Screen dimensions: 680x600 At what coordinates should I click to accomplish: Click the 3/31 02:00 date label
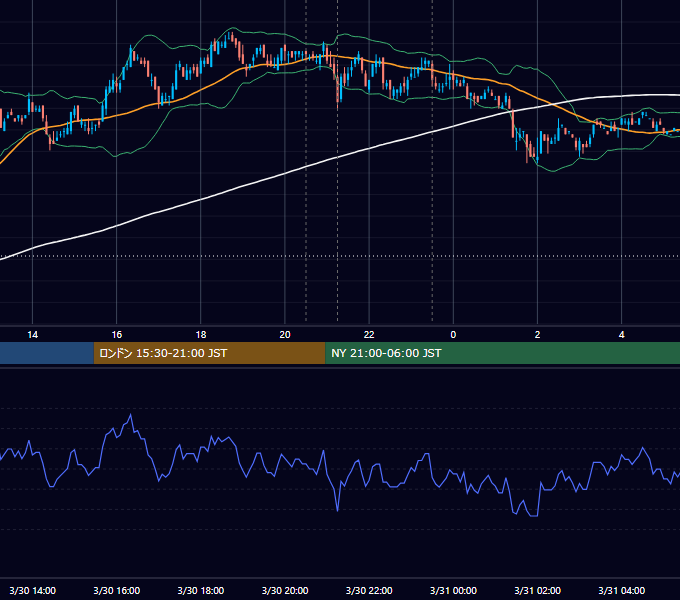click(537, 590)
